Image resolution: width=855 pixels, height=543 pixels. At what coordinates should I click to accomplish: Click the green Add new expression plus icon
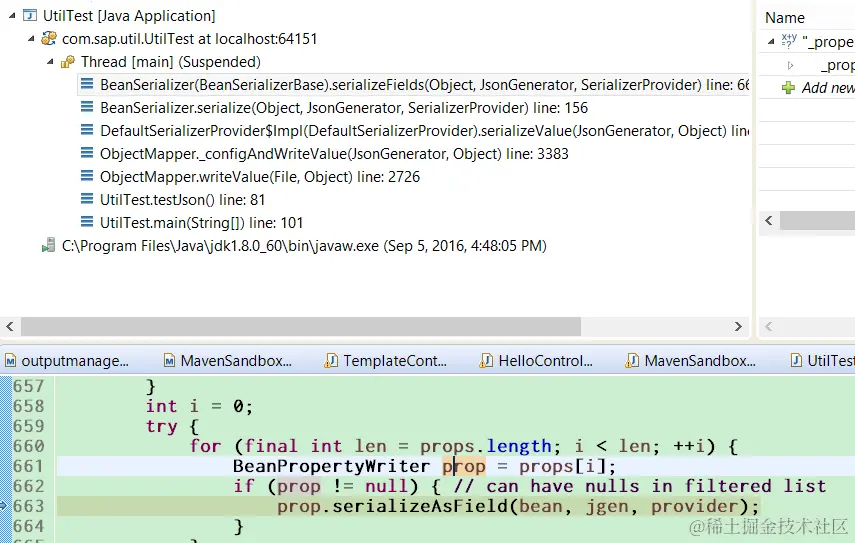pos(788,87)
